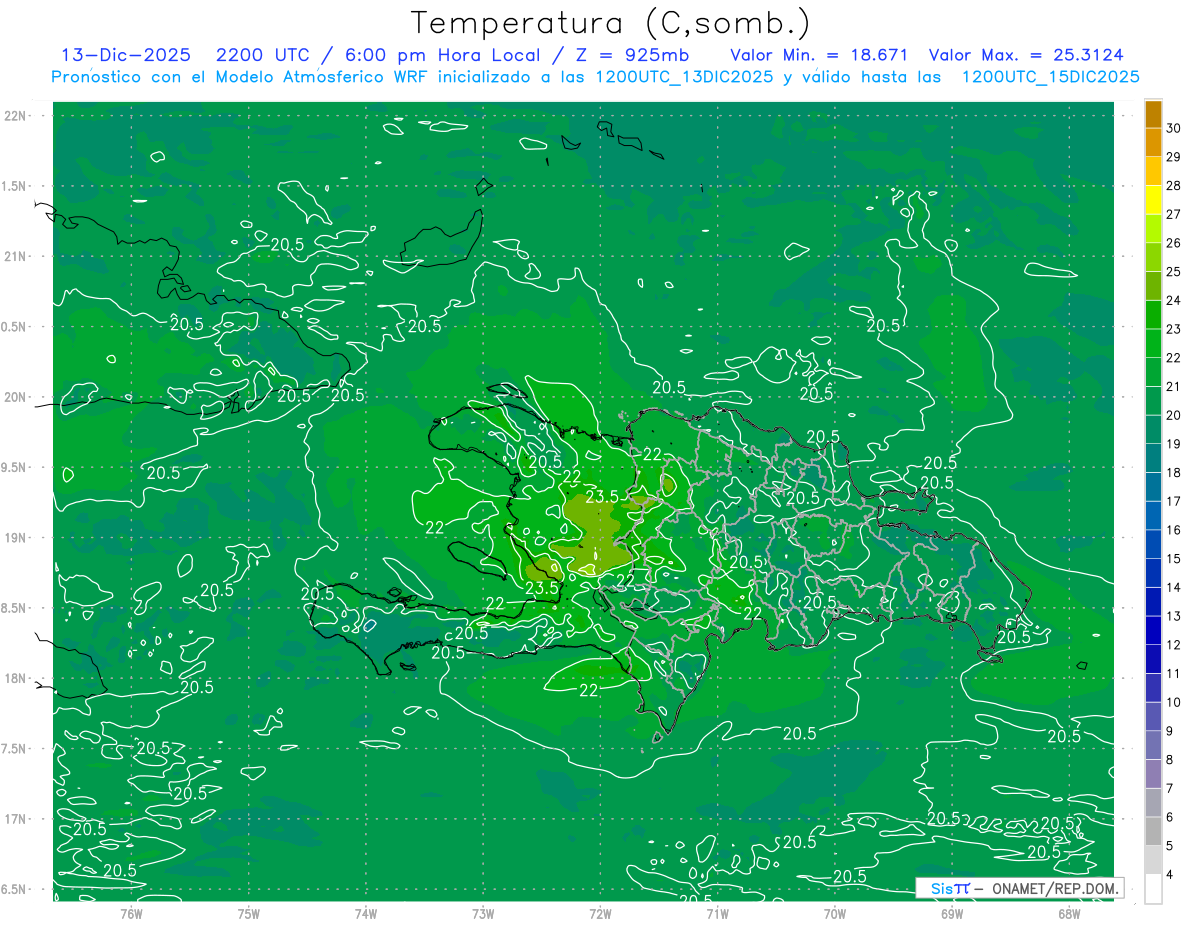This screenshot has width=1200, height=927.
Task: Click the longitude axis label "74W"
Action: [x=366, y=913]
